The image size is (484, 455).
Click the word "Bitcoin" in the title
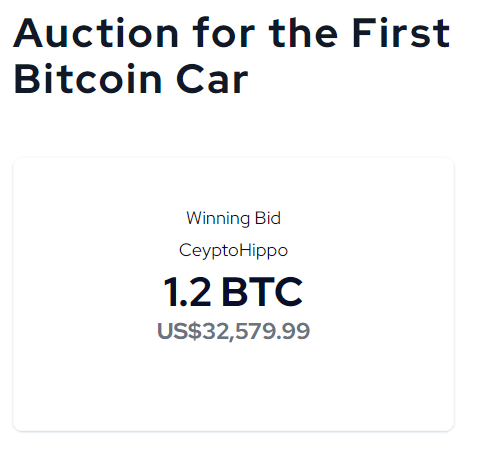tap(88, 79)
